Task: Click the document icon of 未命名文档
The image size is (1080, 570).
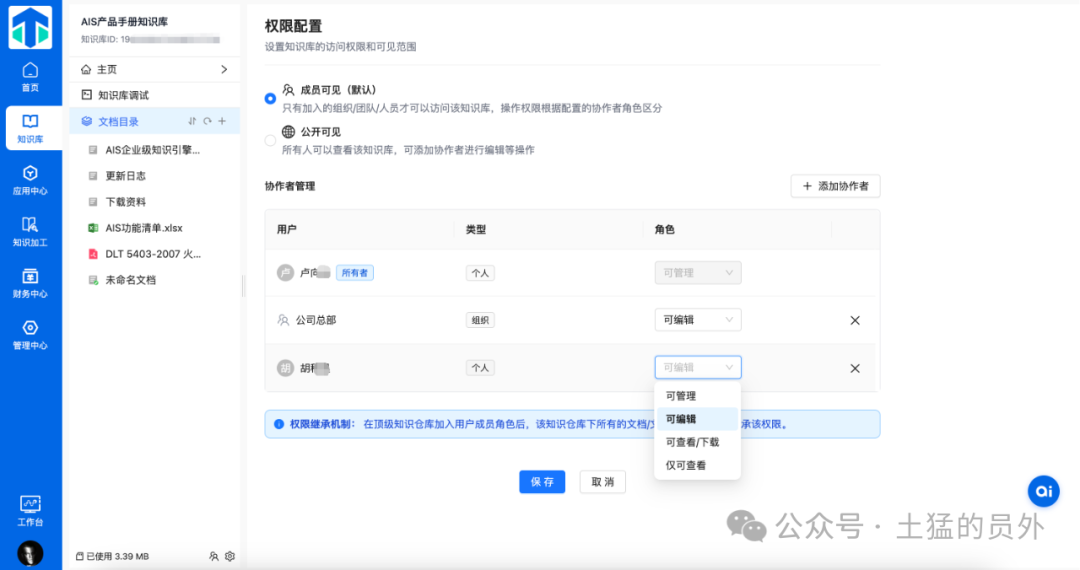Action: [x=93, y=280]
